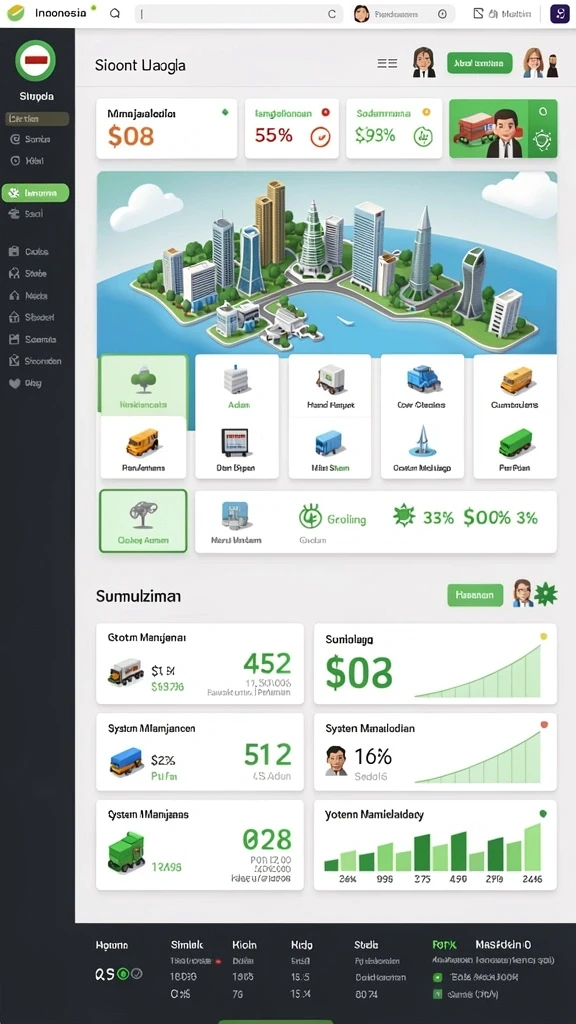Viewport: 576px width, 1024px height.
Task: Click inside the top search input field
Action: (238, 14)
